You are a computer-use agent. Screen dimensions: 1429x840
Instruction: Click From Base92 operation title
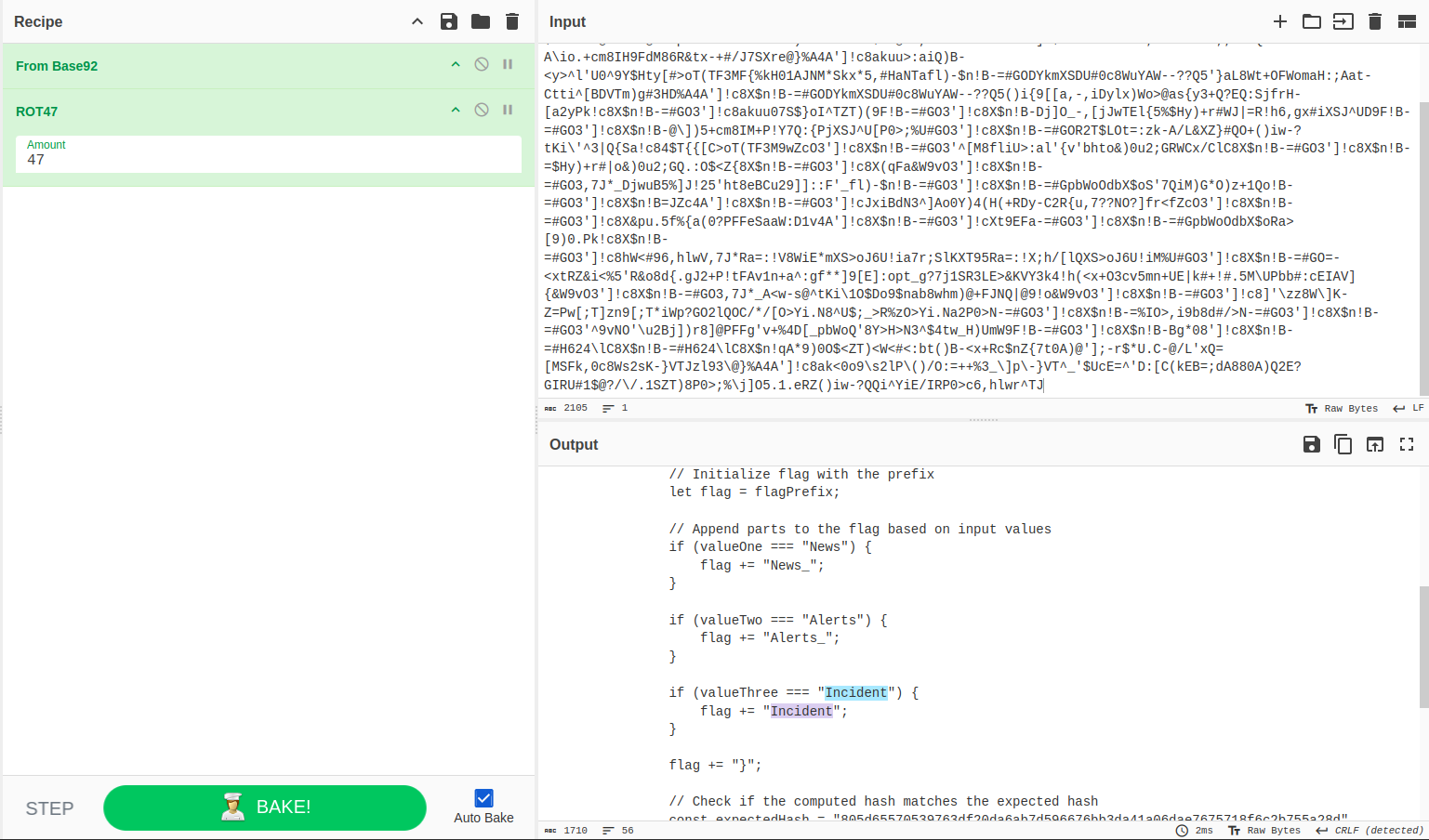coord(57,66)
